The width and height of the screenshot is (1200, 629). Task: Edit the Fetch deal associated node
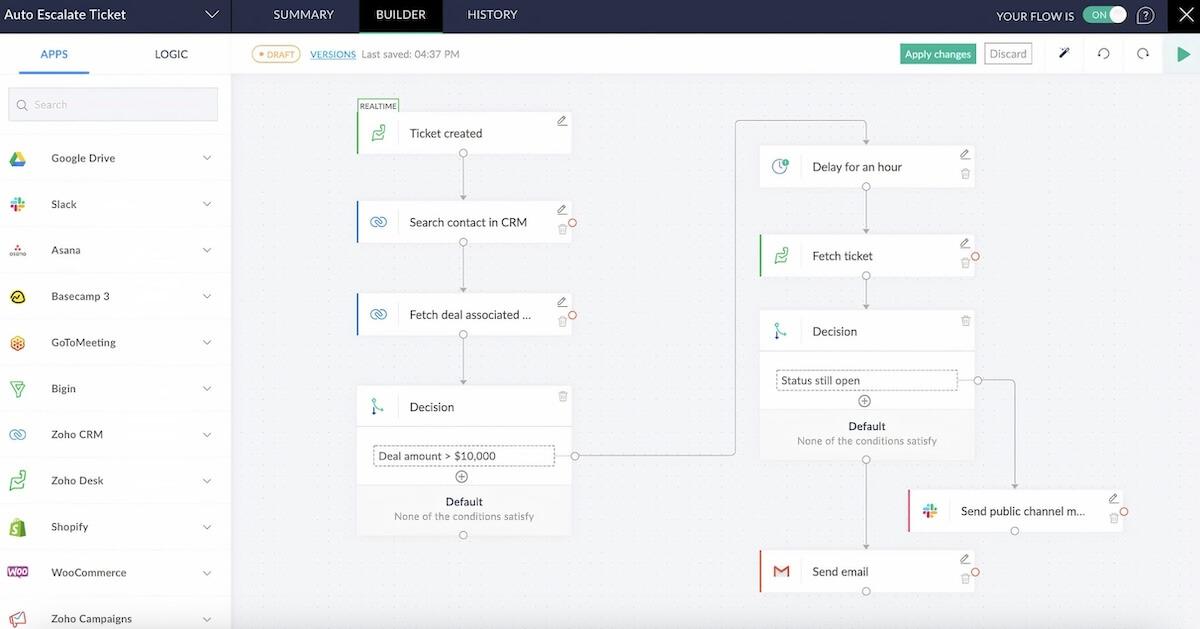click(562, 302)
